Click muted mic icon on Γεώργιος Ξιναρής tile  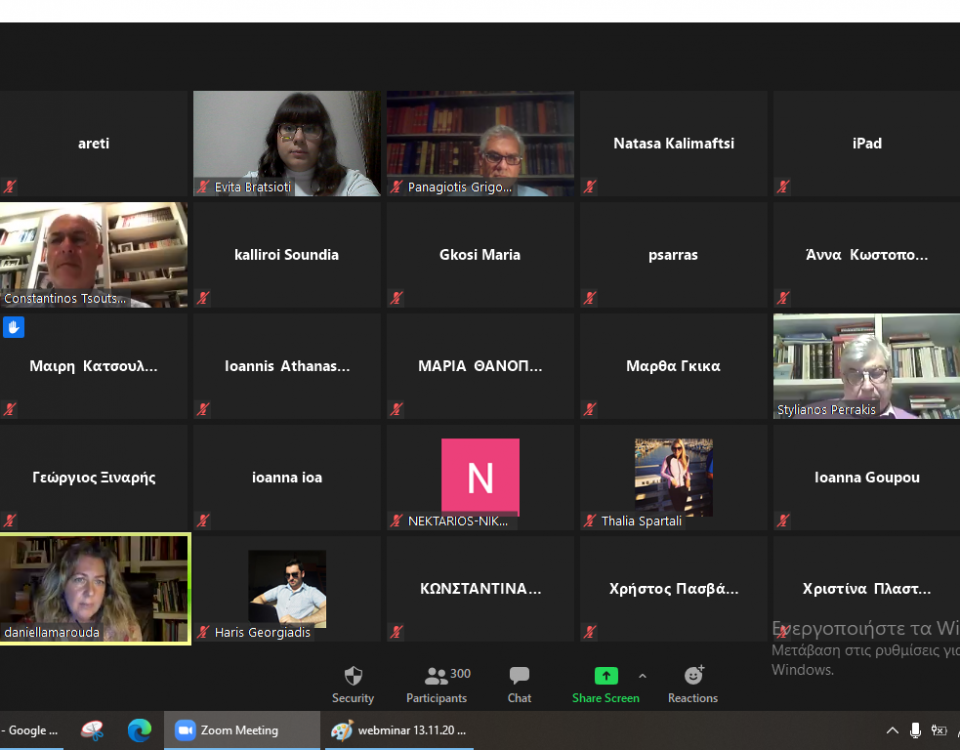click(x=9, y=520)
